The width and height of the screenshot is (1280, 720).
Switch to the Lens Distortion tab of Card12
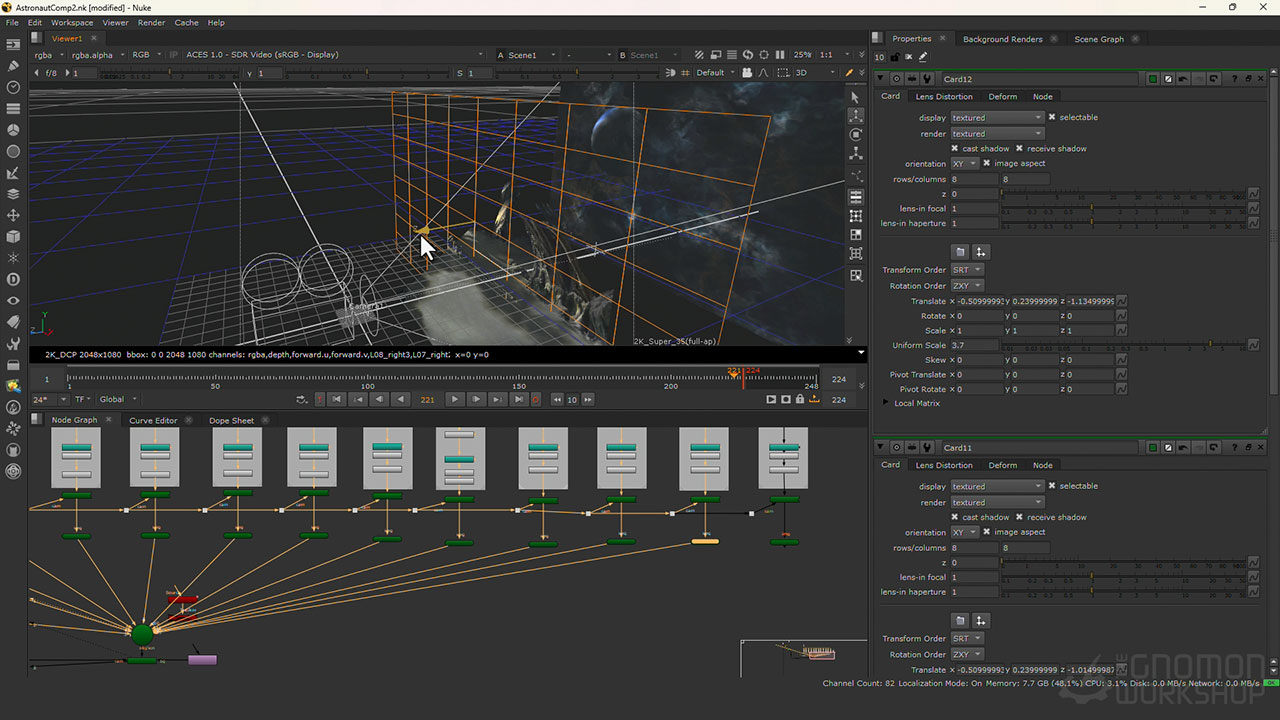[x=944, y=96]
